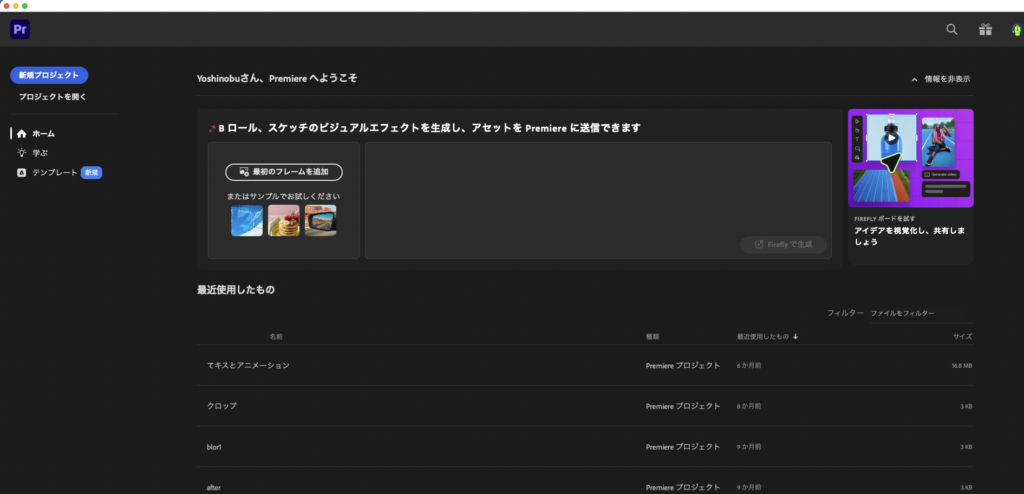
Task: Click the フィルター label
Action: (845, 314)
